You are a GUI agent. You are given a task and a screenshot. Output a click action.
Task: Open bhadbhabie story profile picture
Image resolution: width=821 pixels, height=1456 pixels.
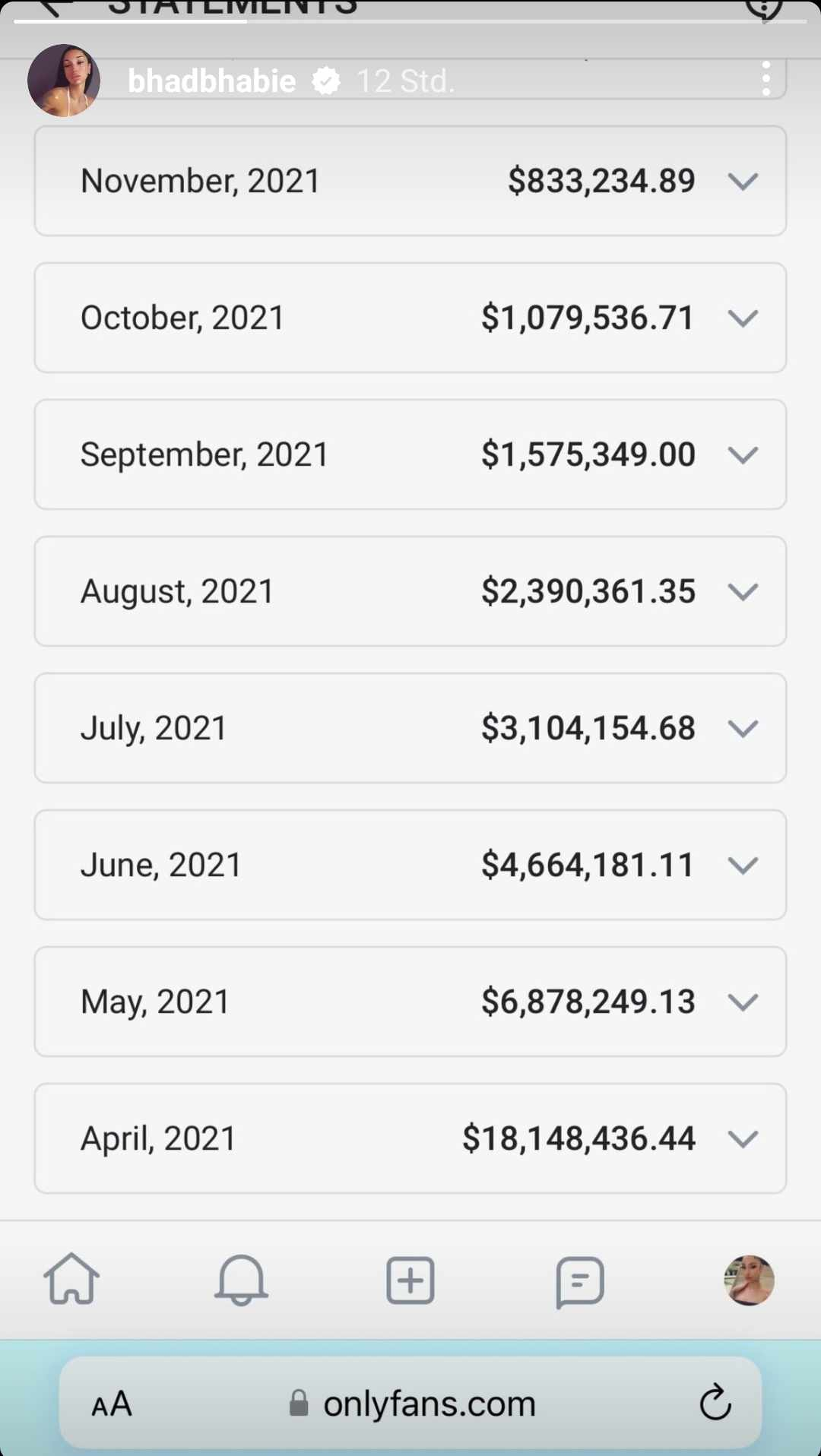64,81
